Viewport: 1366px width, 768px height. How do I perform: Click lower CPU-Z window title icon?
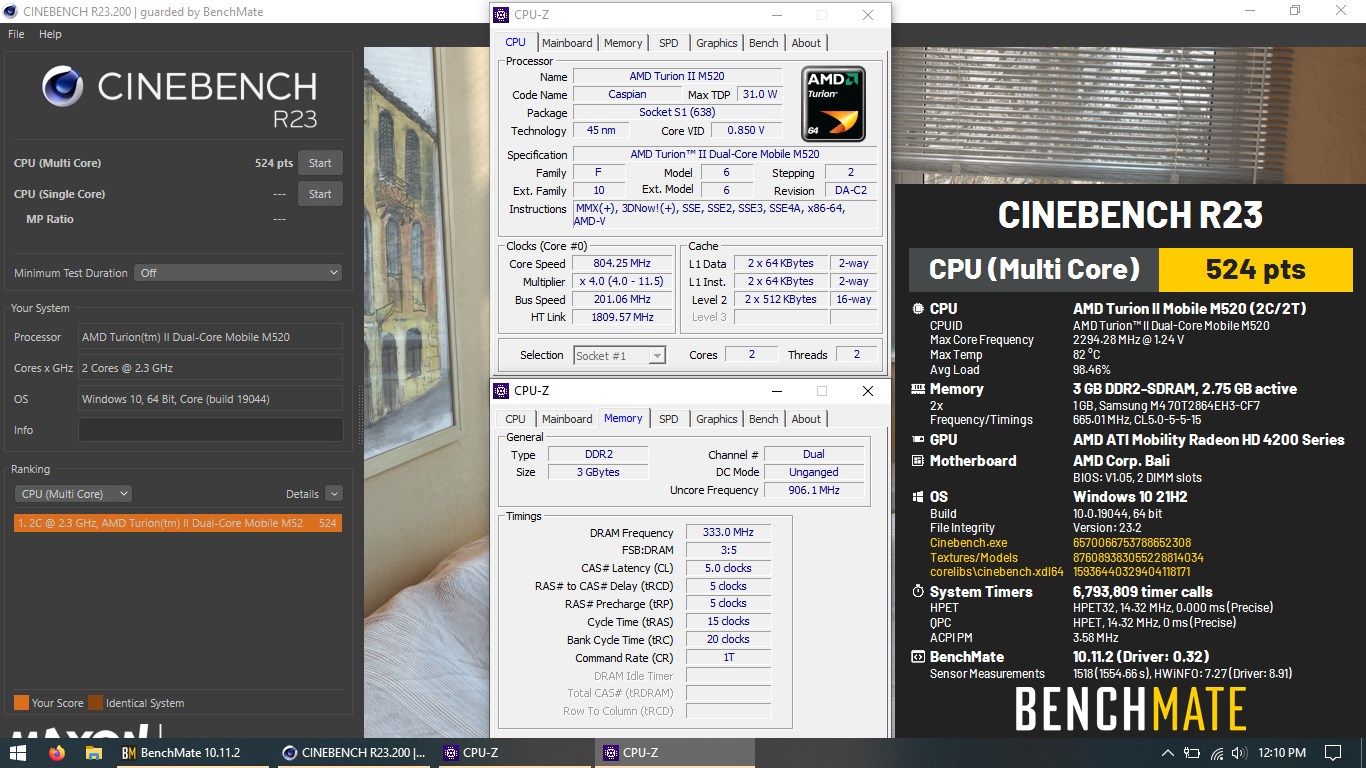(x=500, y=391)
